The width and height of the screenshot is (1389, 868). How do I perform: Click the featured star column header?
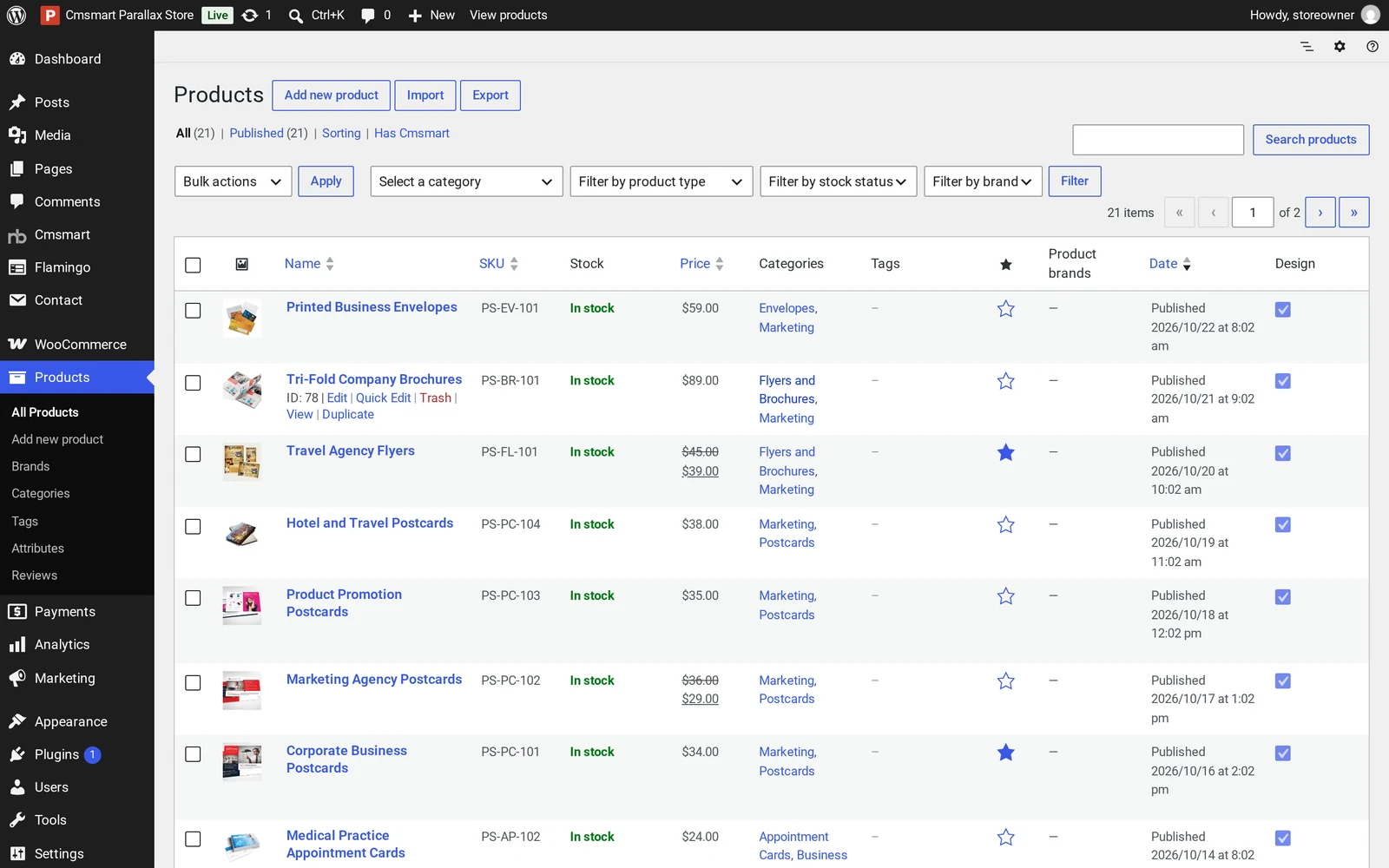point(1005,264)
